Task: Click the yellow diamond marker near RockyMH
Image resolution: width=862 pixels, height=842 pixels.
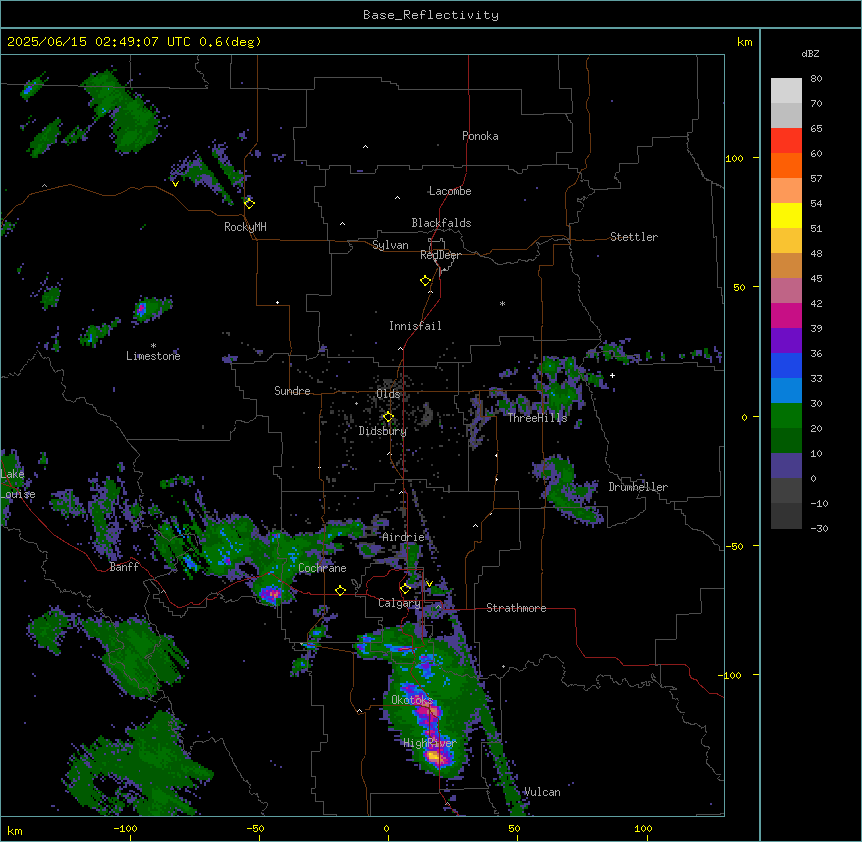Action: pyautogui.click(x=249, y=204)
